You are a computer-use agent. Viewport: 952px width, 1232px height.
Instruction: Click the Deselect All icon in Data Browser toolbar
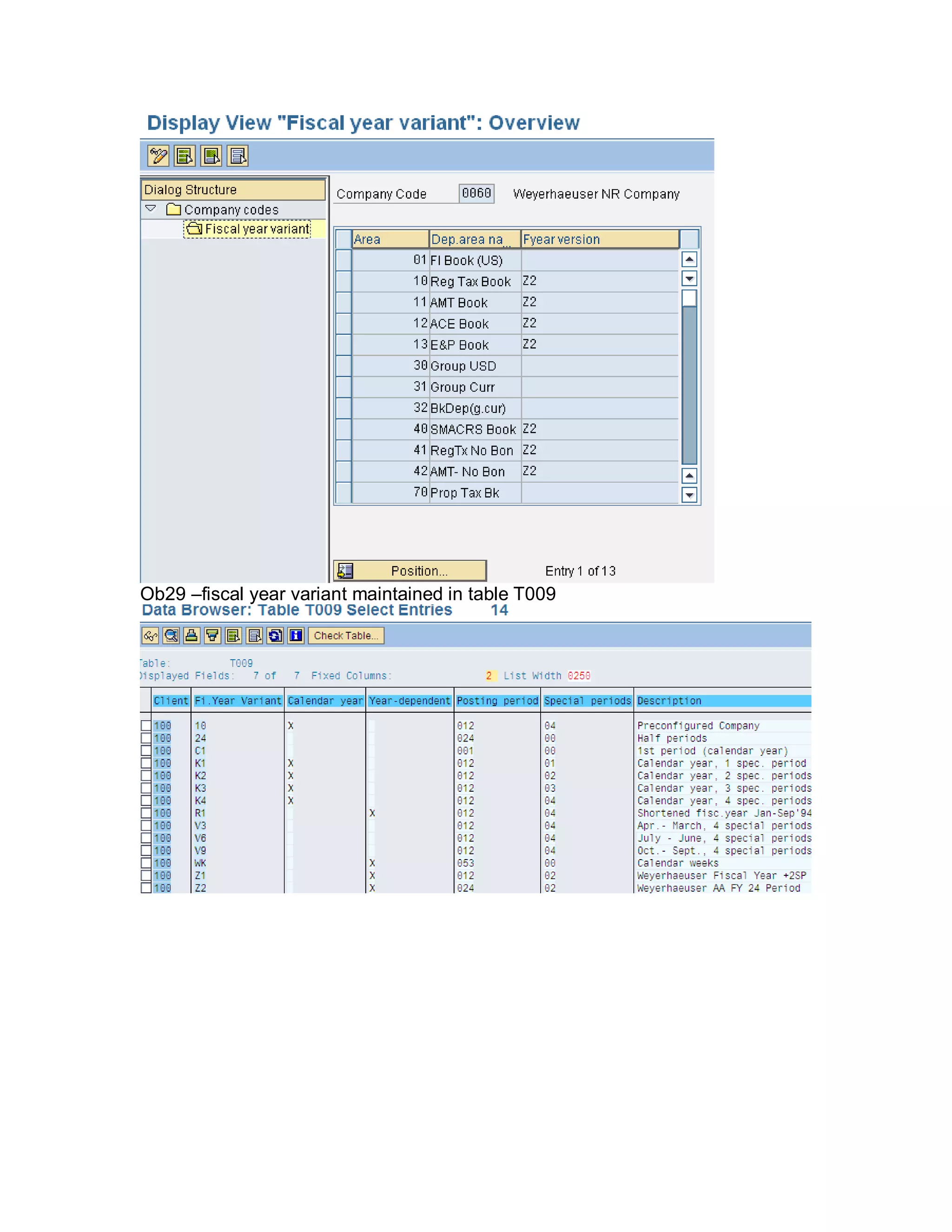[254, 636]
